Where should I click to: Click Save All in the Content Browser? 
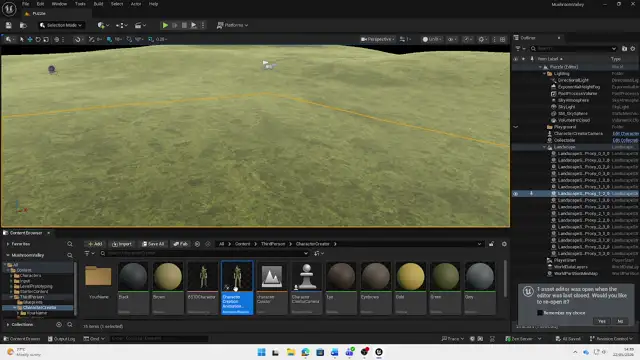(153, 244)
